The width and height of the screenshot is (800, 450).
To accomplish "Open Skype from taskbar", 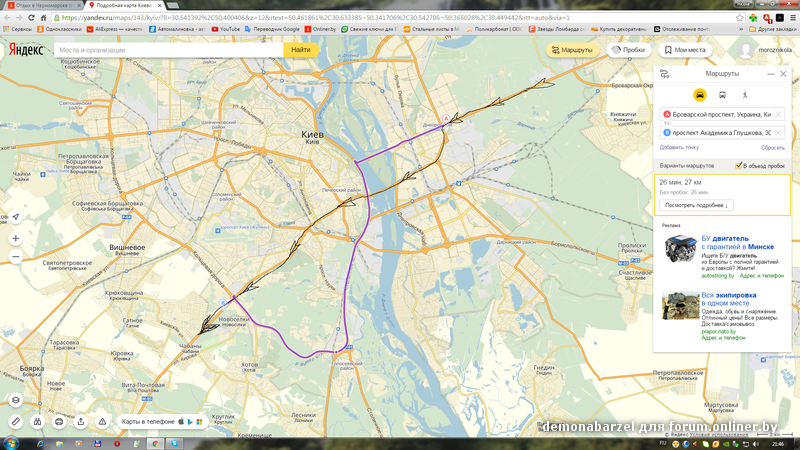I will click(x=174, y=444).
